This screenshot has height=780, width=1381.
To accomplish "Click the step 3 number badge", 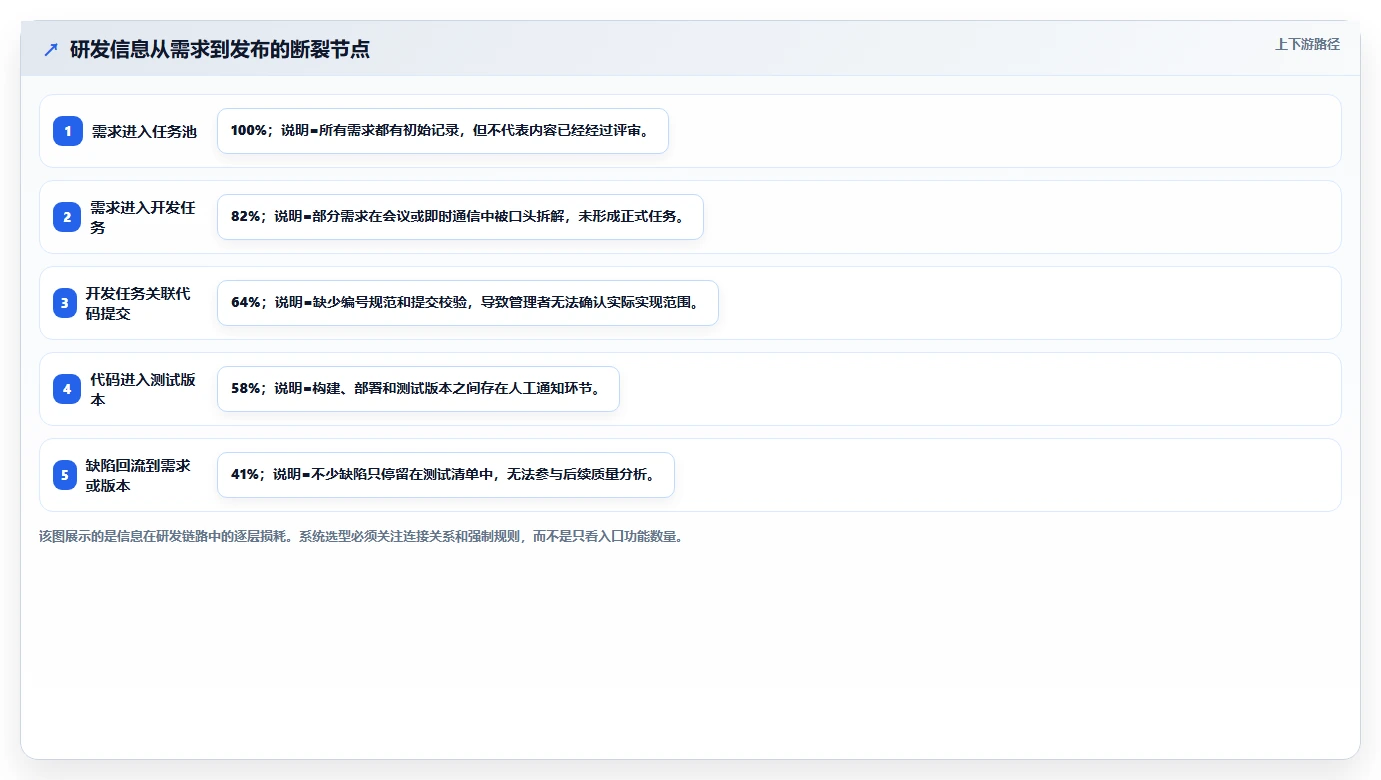I will [65, 303].
